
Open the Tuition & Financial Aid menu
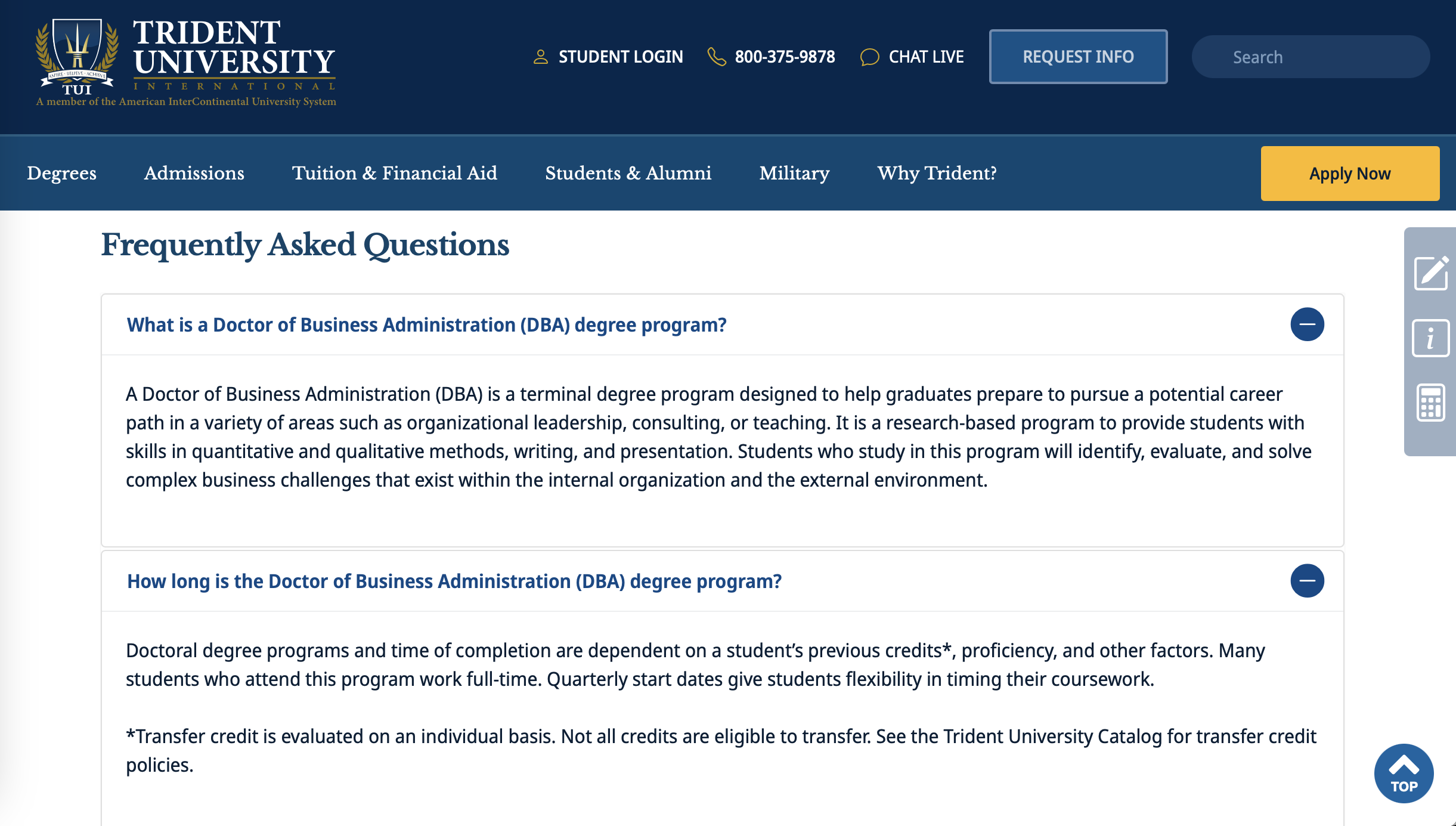[x=395, y=173]
